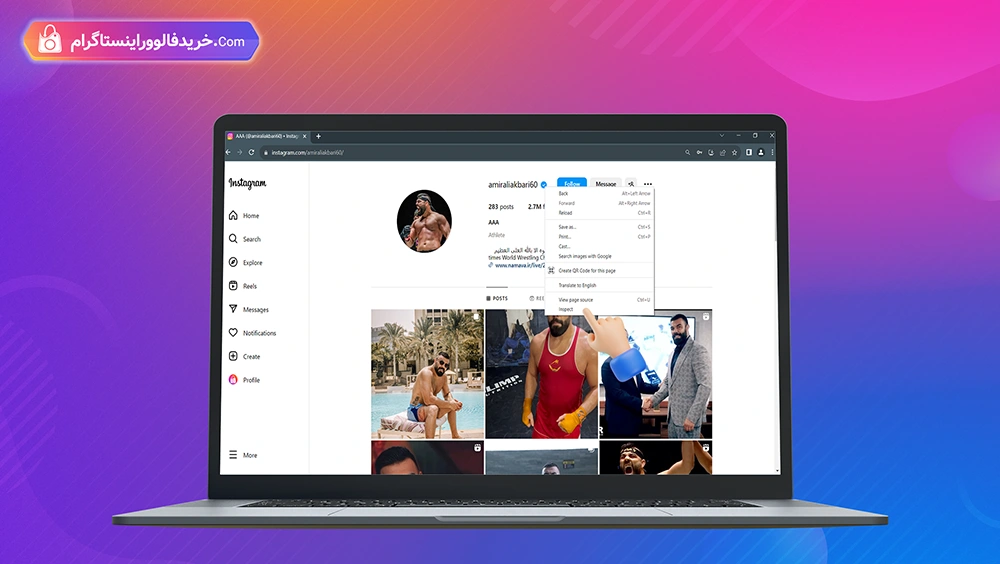Click the blue Follow button

[571, 184]
